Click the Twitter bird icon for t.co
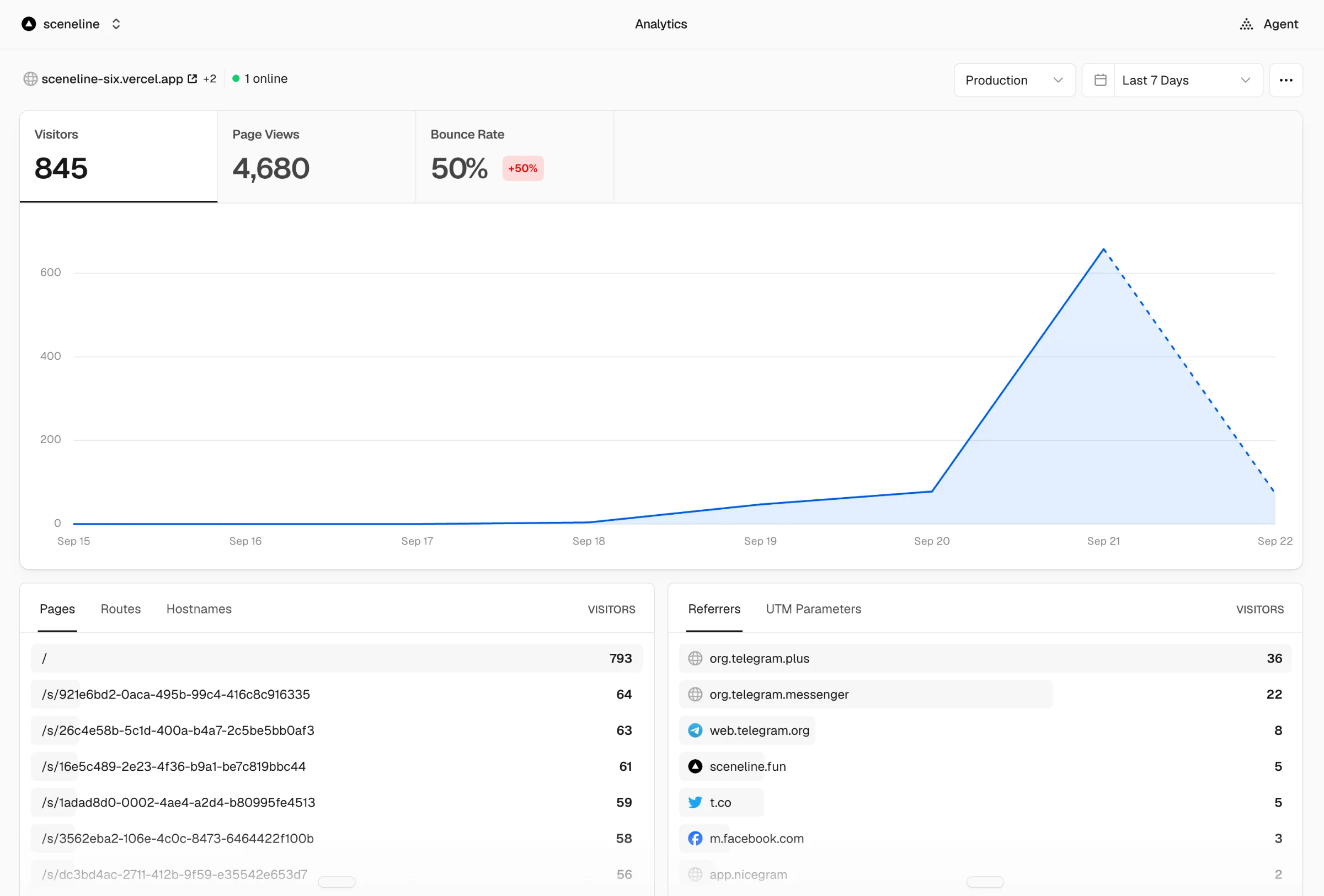This screenshot has height=896, width=1324. click(x=695, y=802)
